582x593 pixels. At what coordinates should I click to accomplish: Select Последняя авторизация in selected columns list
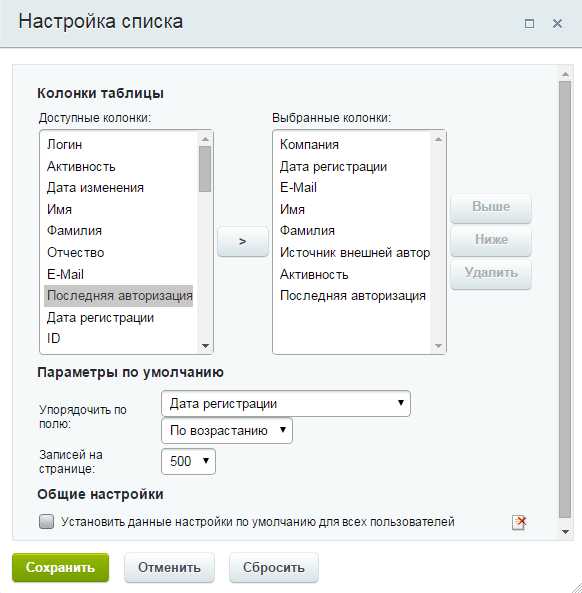tap(354, 296)
